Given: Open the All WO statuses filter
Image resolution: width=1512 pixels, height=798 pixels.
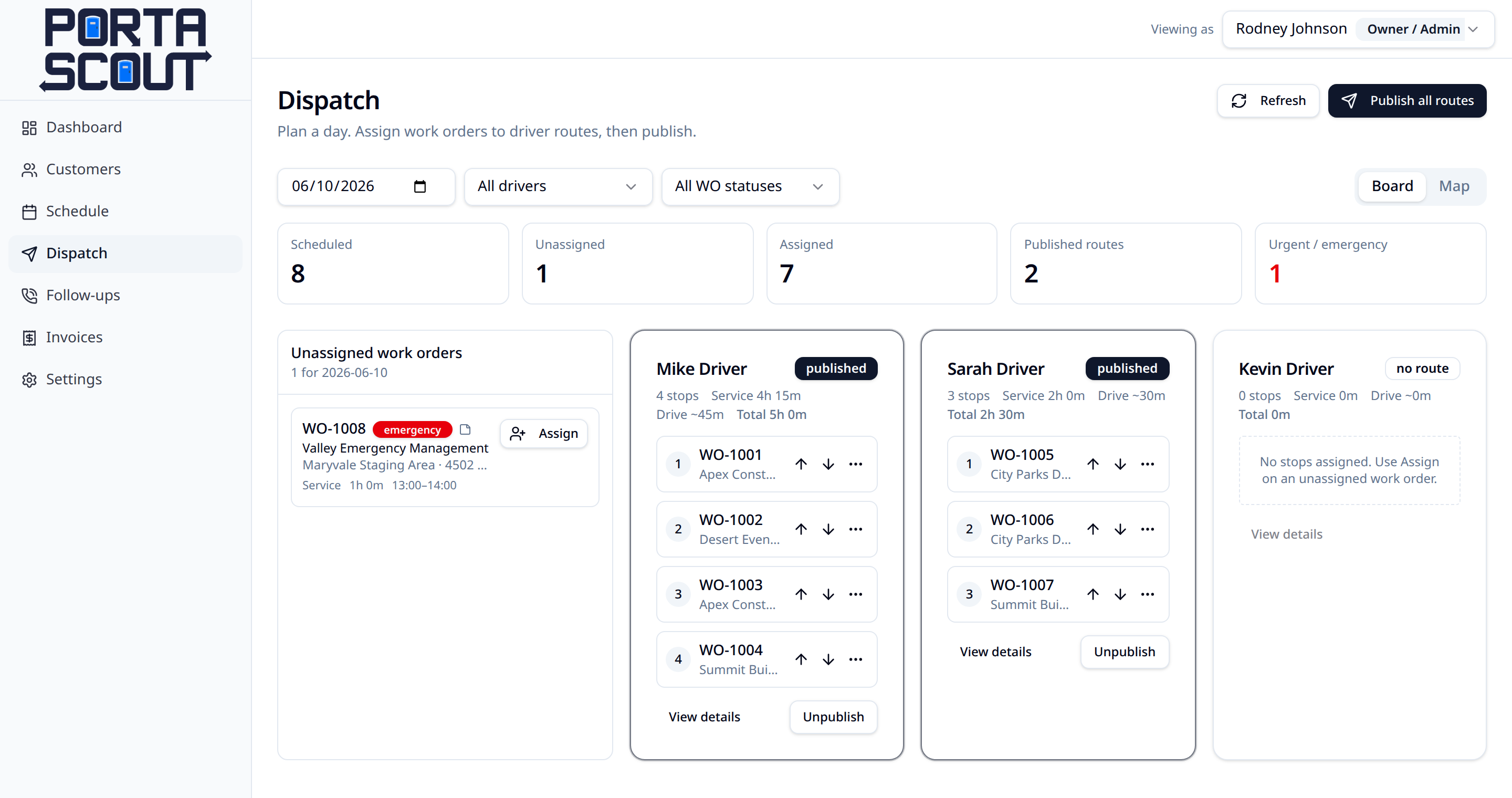Looking at the screenshot, I should (750, 186).
